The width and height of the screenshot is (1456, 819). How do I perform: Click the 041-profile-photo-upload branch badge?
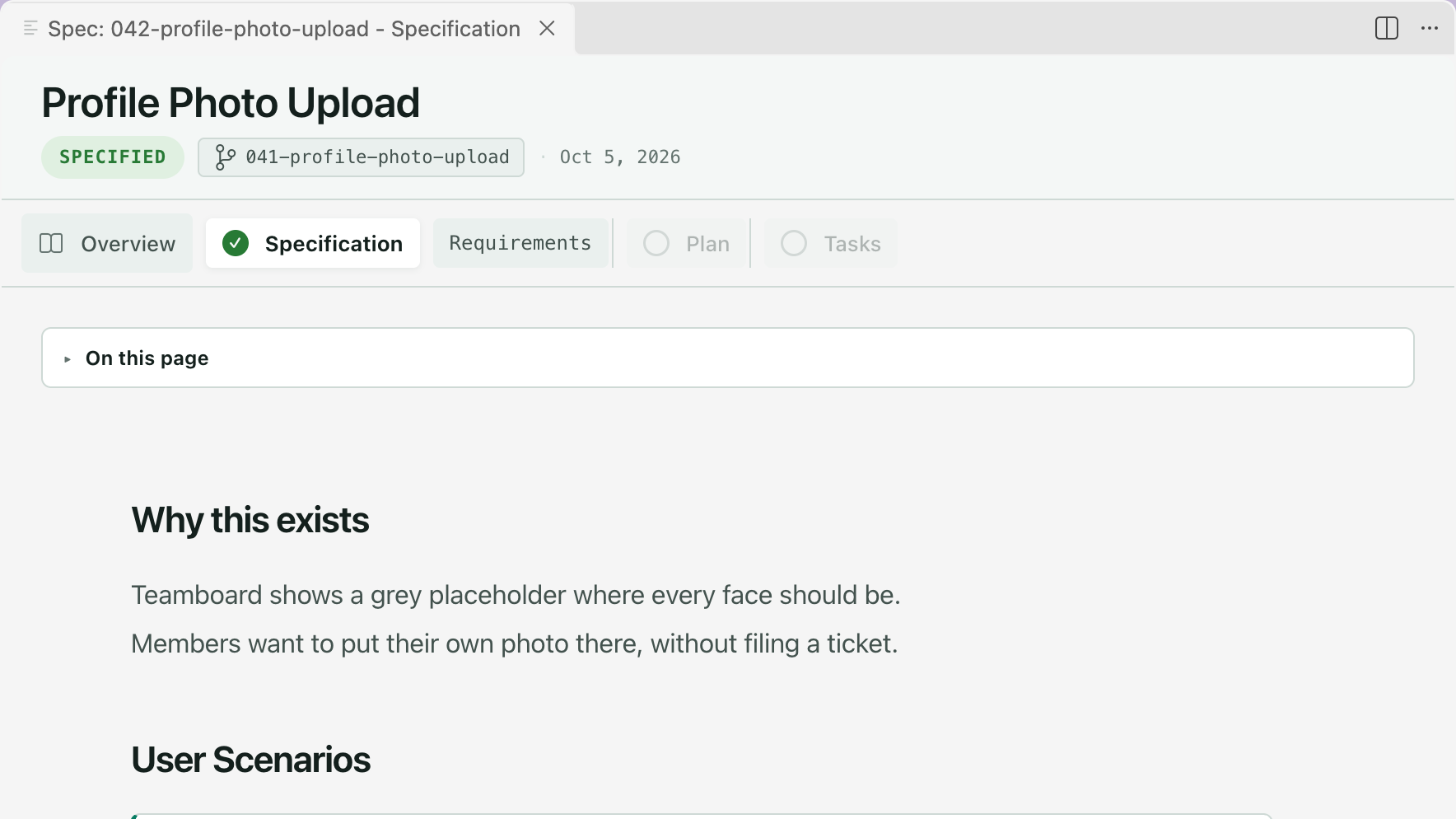tap(361, 157)
